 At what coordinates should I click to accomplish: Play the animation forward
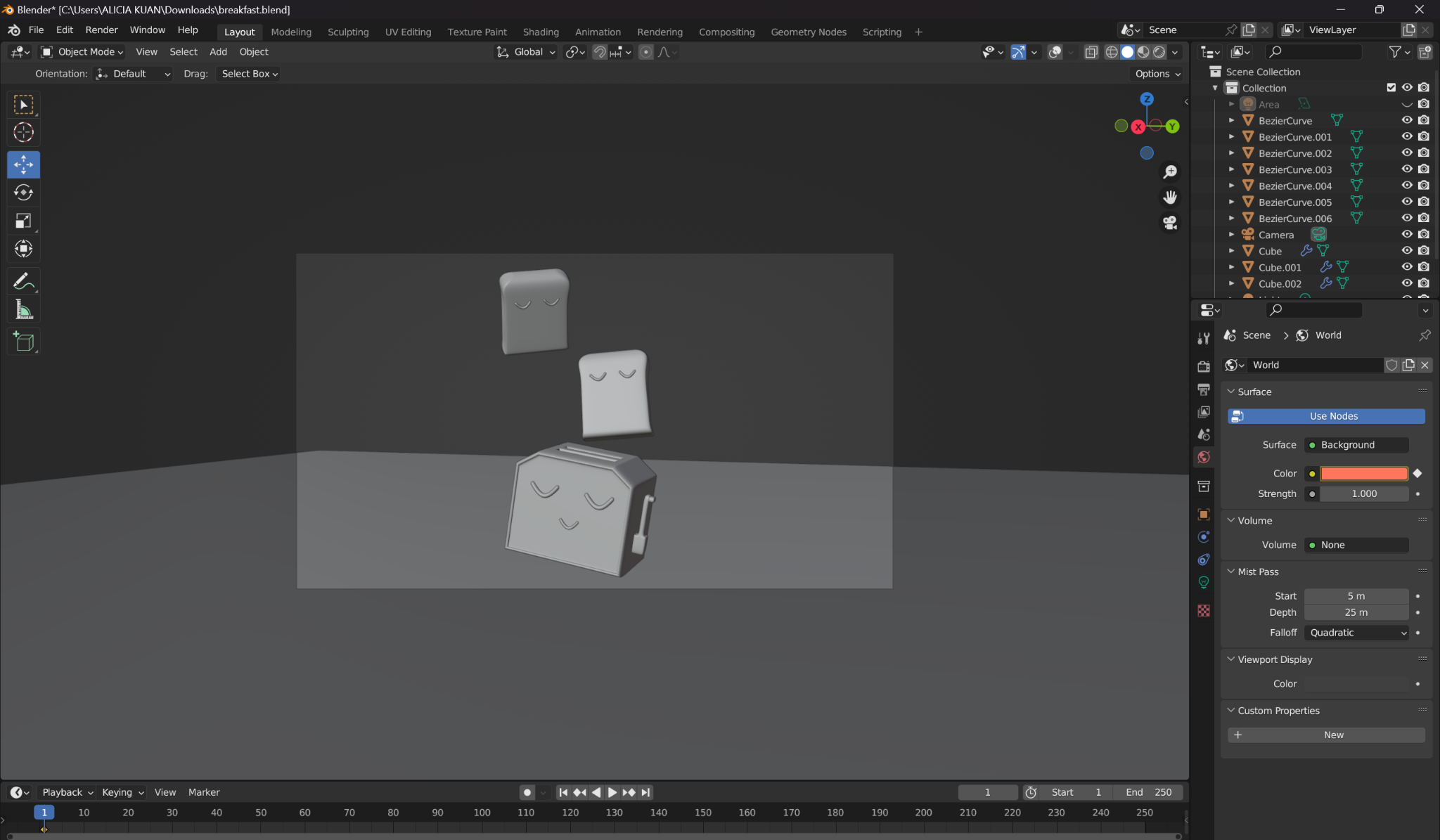point(612,792)
